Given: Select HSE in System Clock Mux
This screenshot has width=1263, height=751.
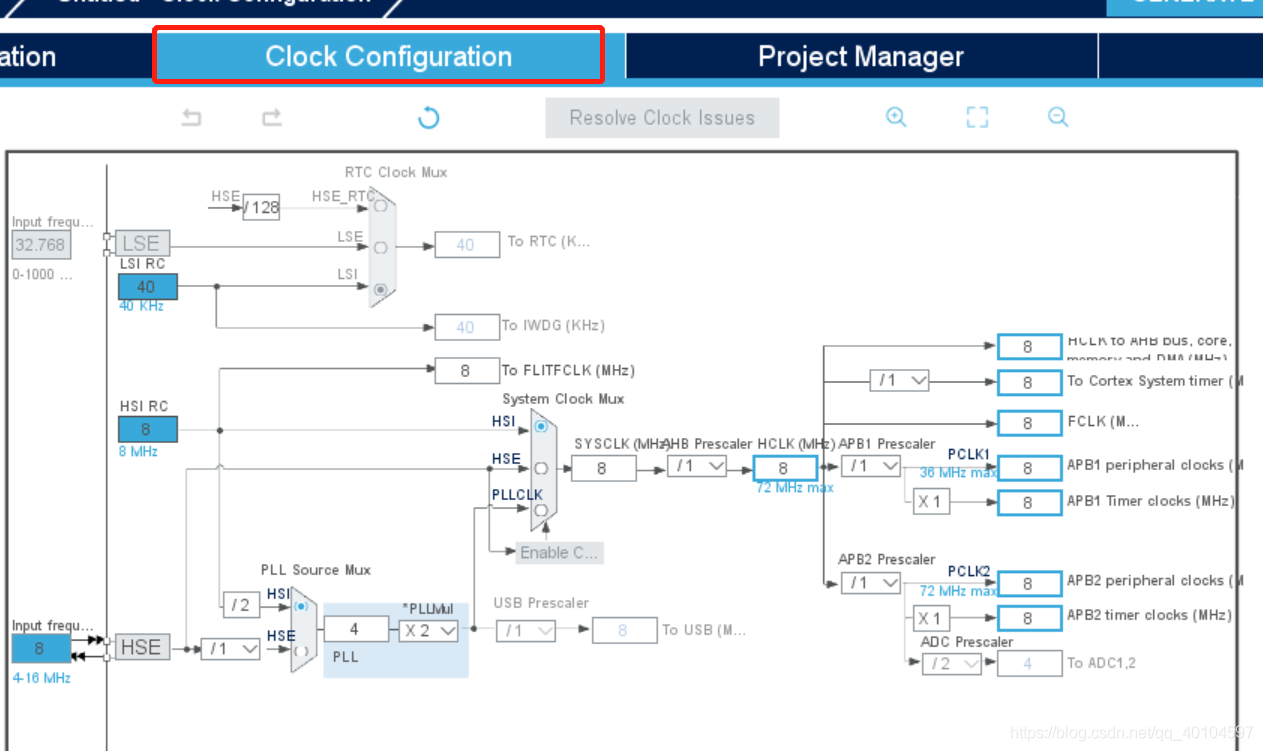Looking at the screenshot, I should tap(541, 468).
